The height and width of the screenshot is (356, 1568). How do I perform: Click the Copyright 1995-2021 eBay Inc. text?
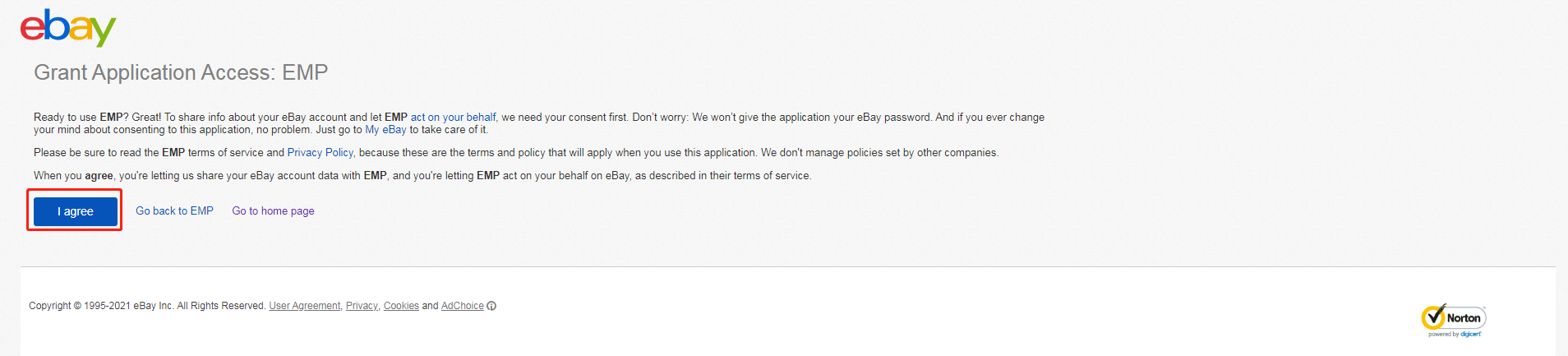click(x=147, y=306)
